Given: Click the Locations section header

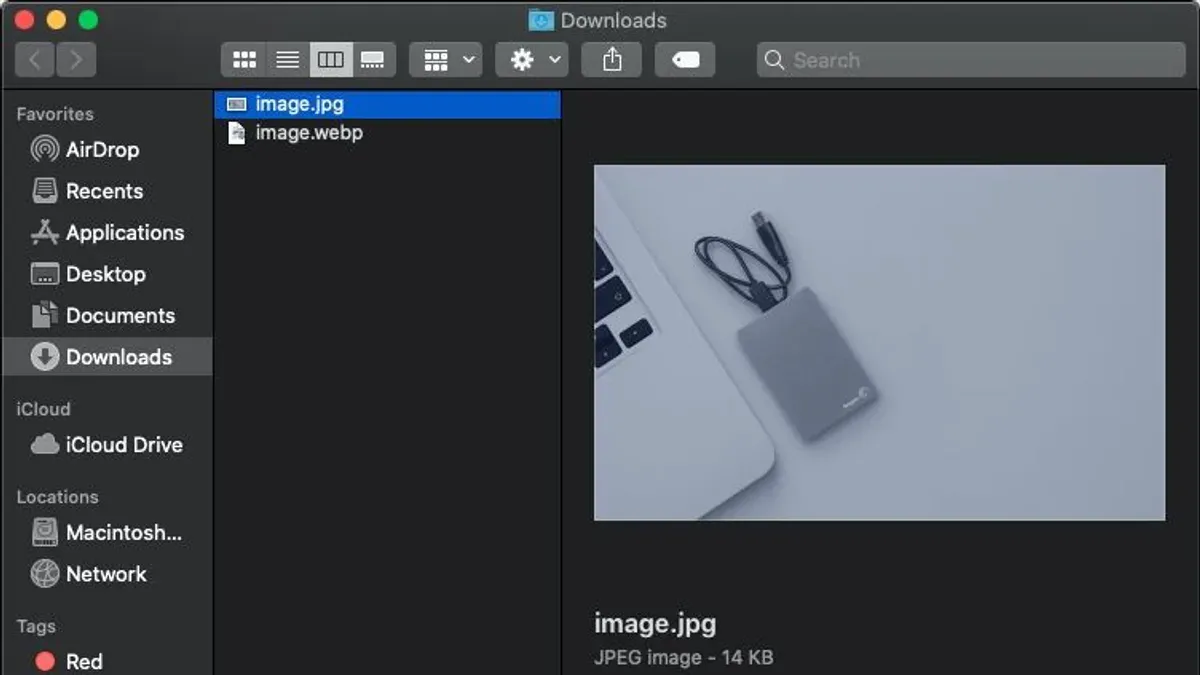Looking at the screenshot, I should coord(57,497).
